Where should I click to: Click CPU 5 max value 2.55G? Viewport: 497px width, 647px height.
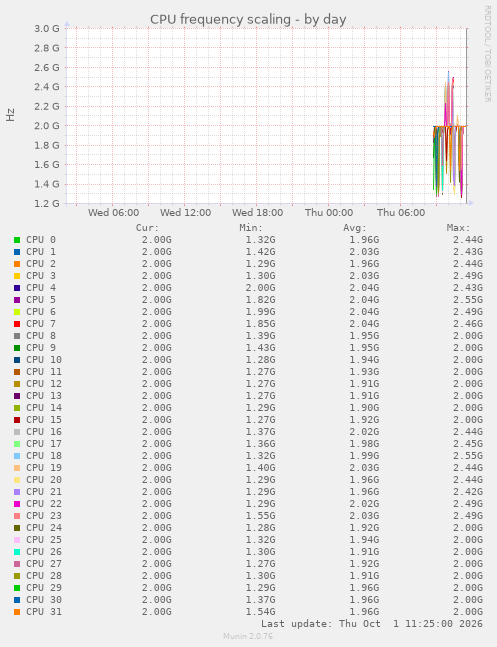click(468, 300)
